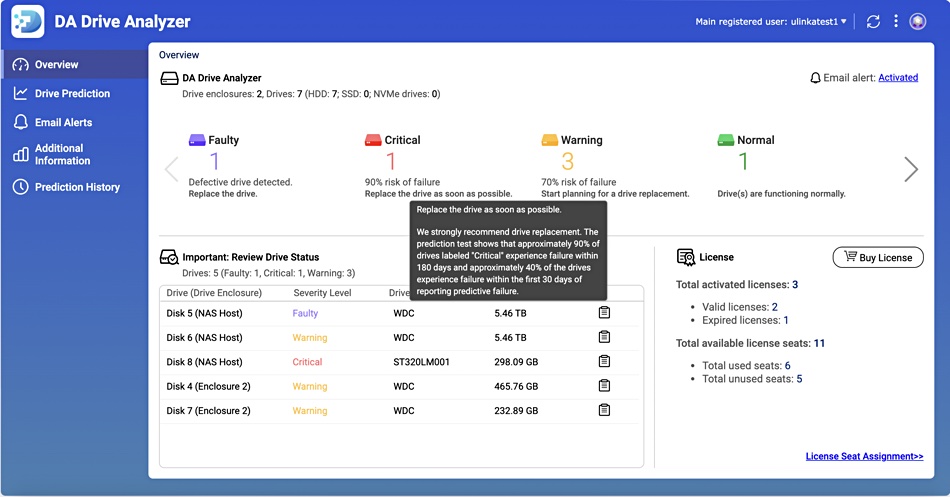Click the 298.09 GB capacity cell

tap(516, 362)
